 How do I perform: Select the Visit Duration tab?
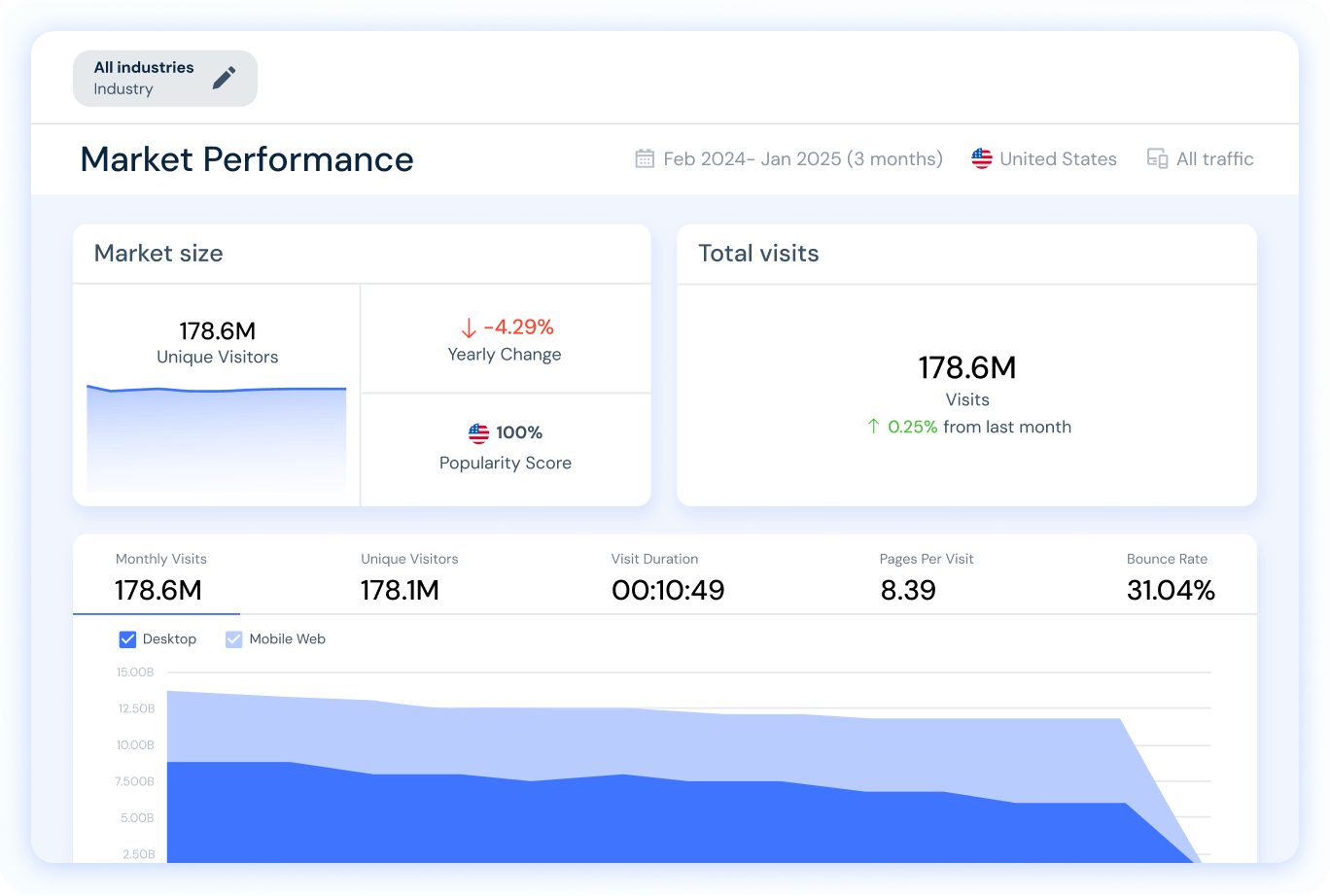tap(668, 576)
